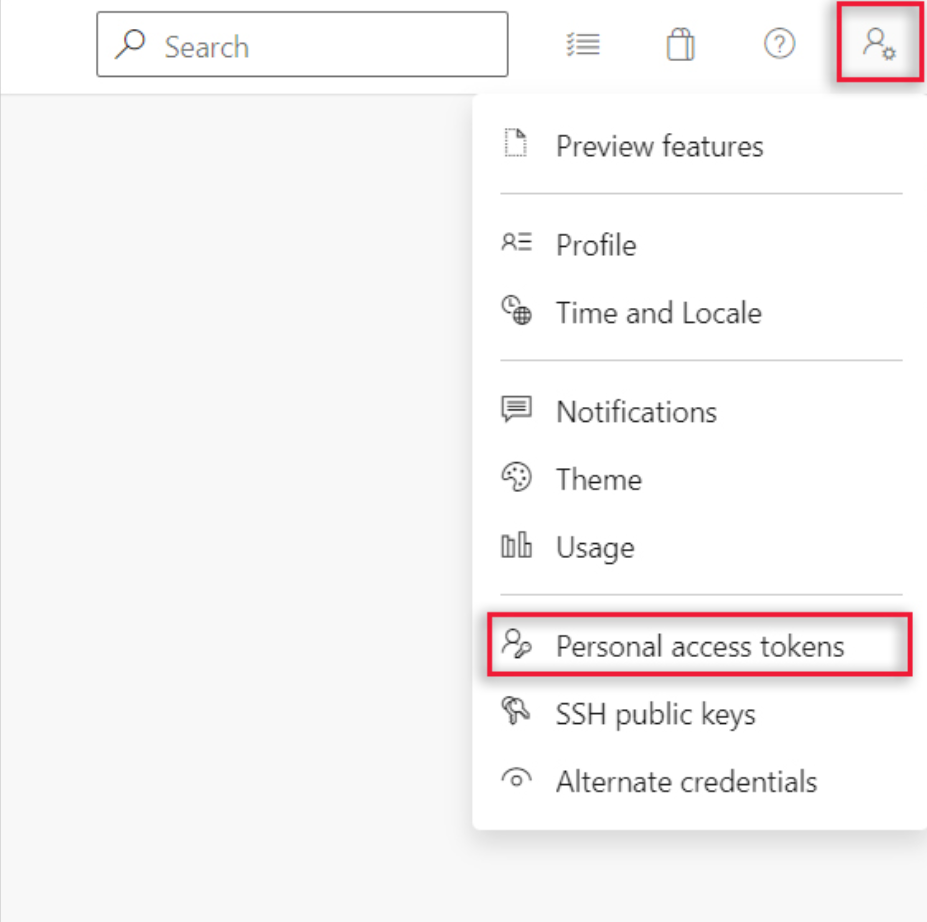Click the Usage bar chart icon

[516, 547]
